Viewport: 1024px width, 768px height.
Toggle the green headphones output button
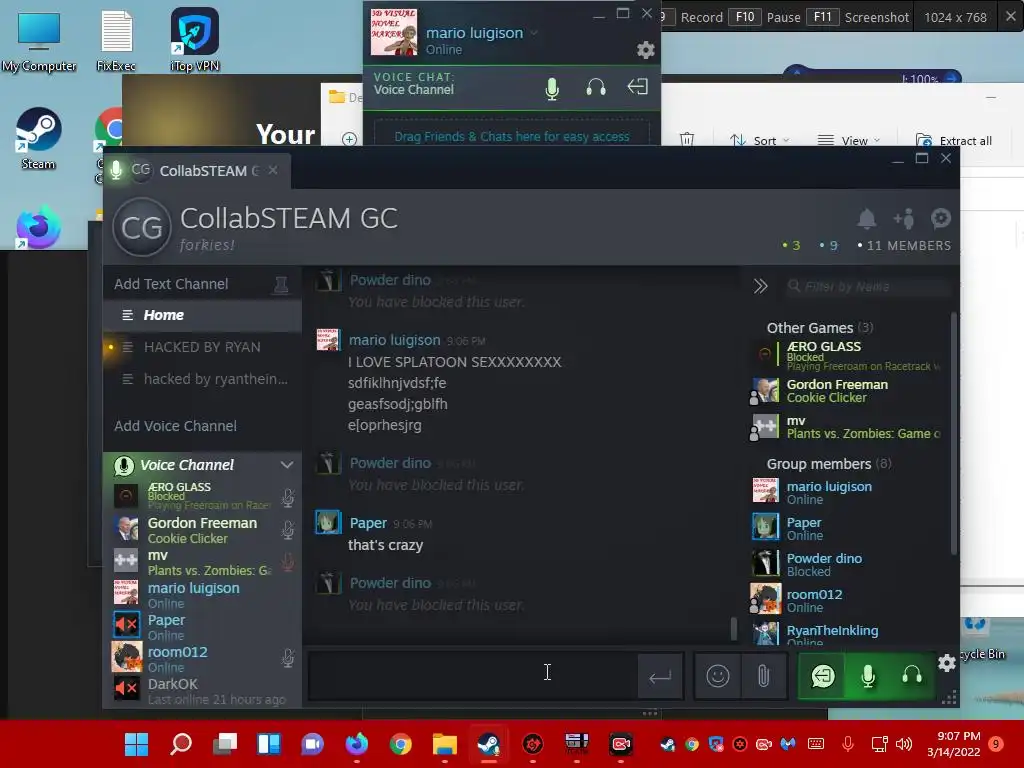pyautogui.click(x=912, y=676)
